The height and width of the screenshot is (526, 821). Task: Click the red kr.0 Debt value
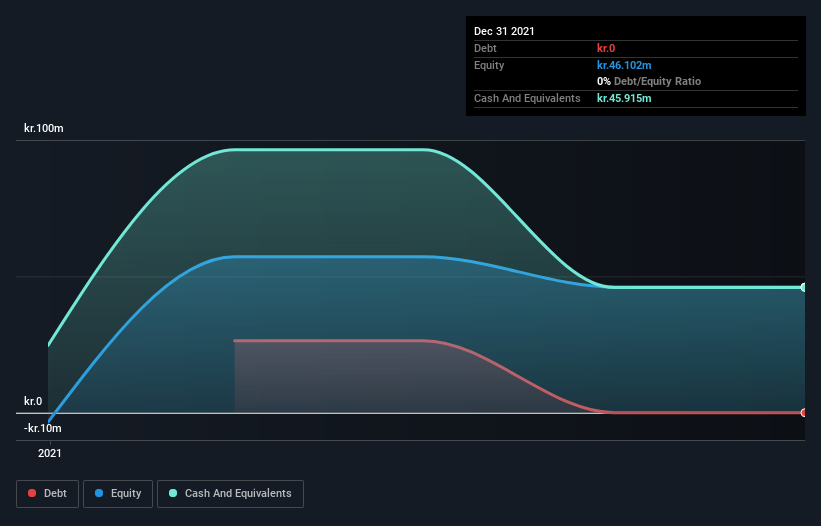(606, 48)
